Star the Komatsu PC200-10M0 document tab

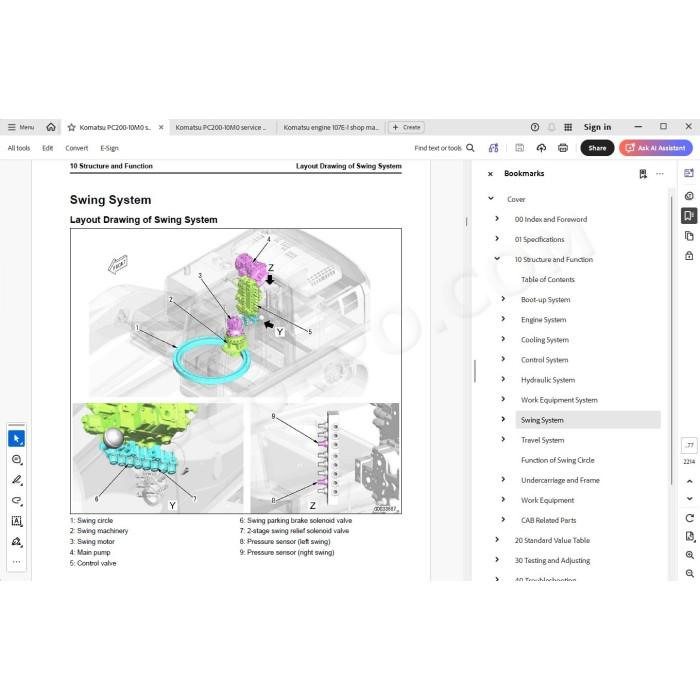tap(71, 127)
